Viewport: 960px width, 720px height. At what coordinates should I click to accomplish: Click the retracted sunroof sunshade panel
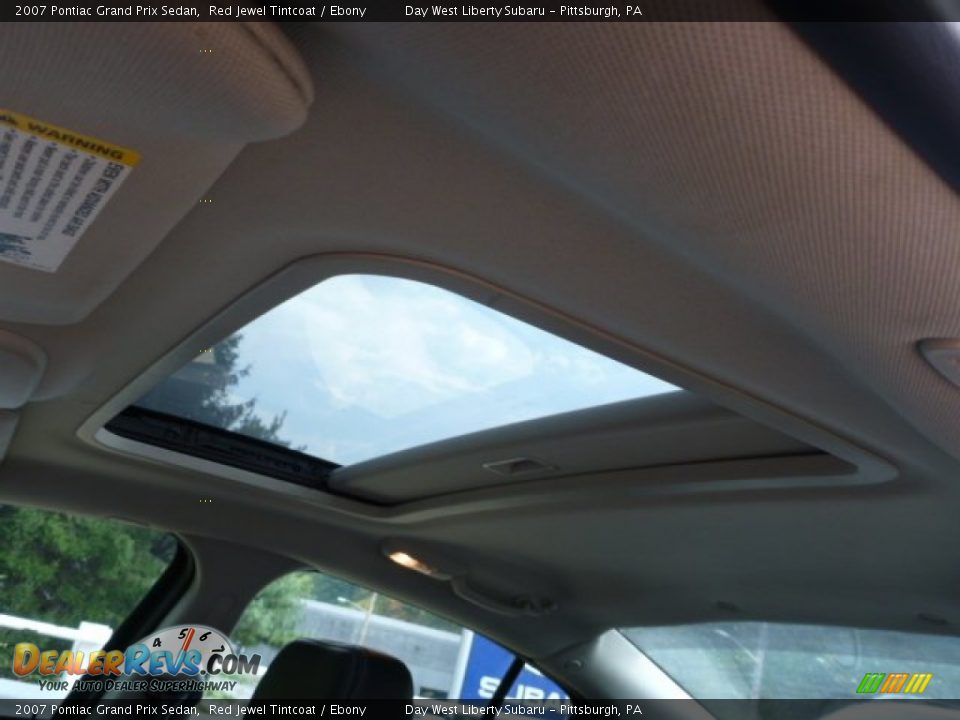(580, 450)
